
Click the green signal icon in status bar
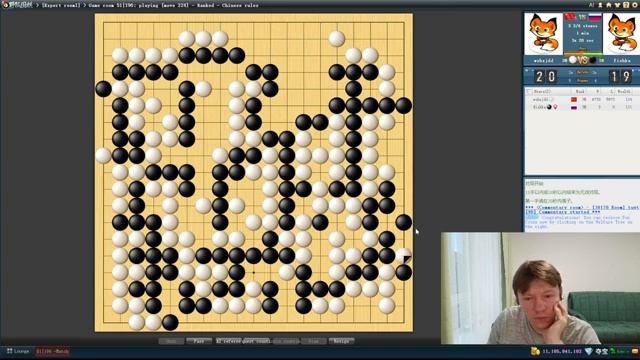[x=613, y=351]
